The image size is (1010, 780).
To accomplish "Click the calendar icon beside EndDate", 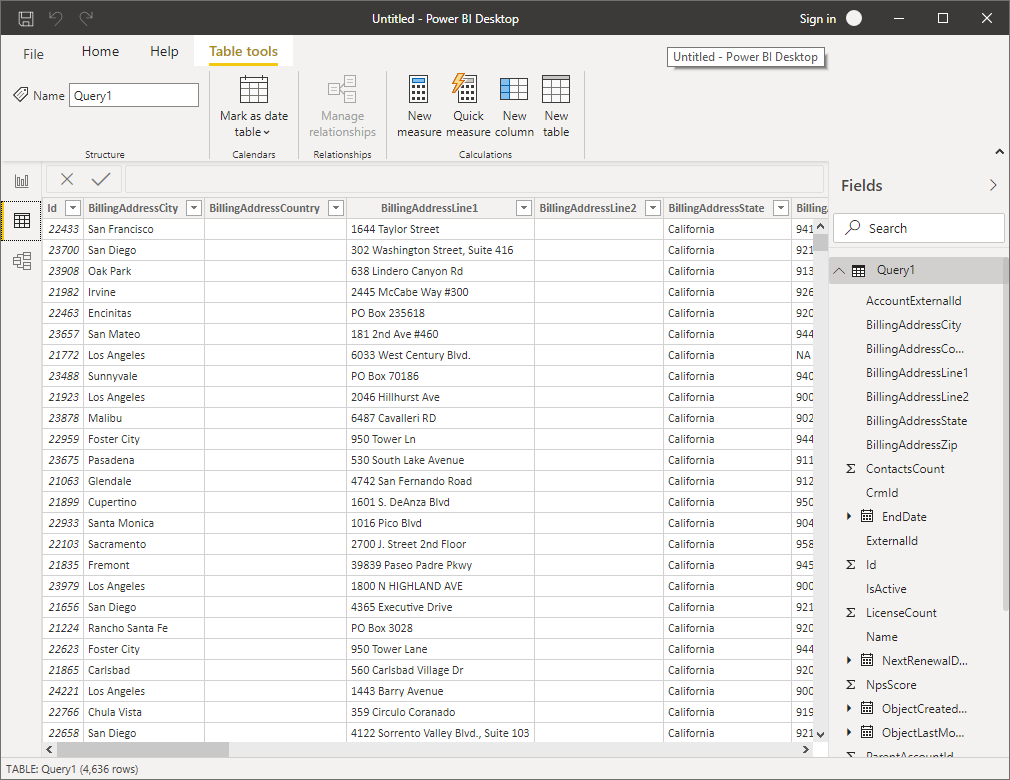I will point(867,517).
